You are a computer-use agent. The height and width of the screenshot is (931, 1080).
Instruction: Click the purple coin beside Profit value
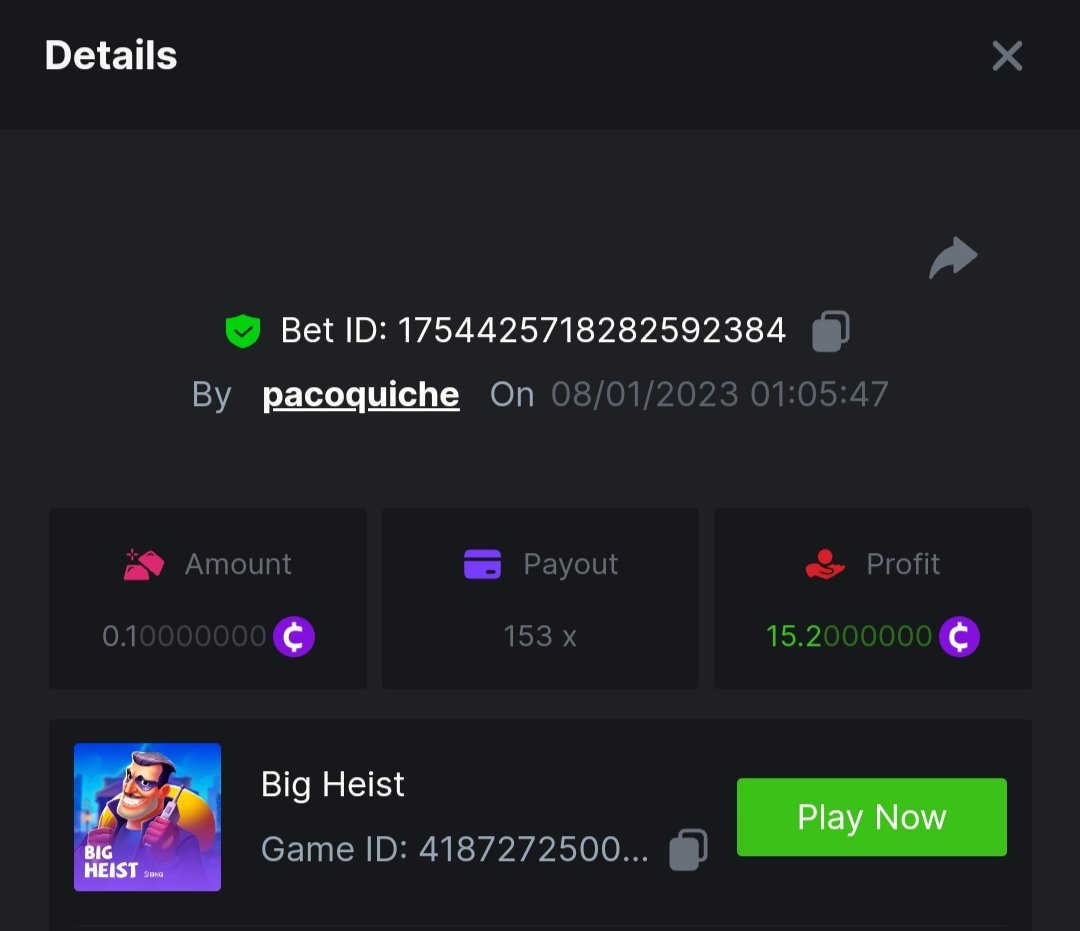click(x=959, y=636)
